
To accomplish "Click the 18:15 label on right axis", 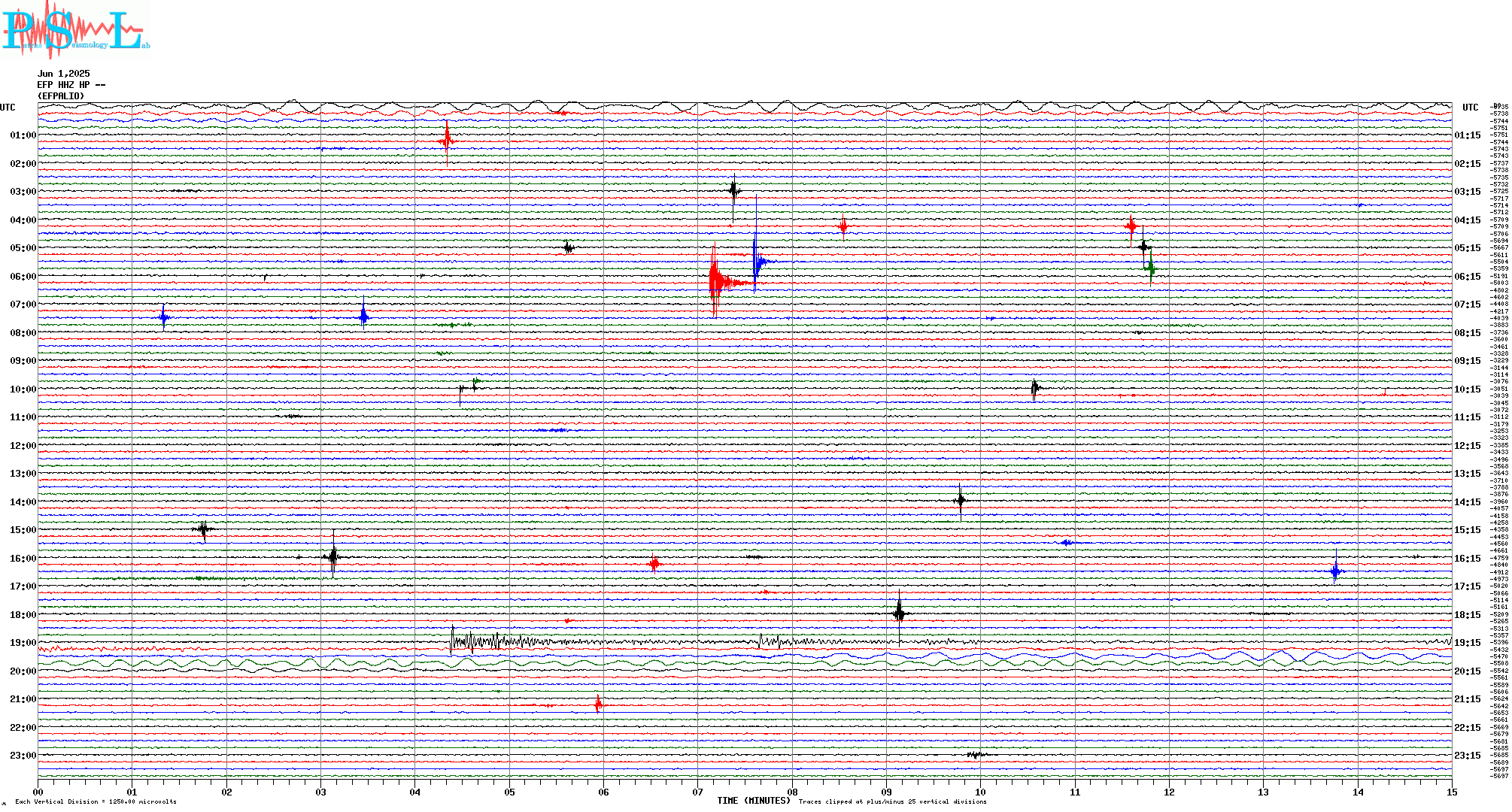I will [1468, 615].
